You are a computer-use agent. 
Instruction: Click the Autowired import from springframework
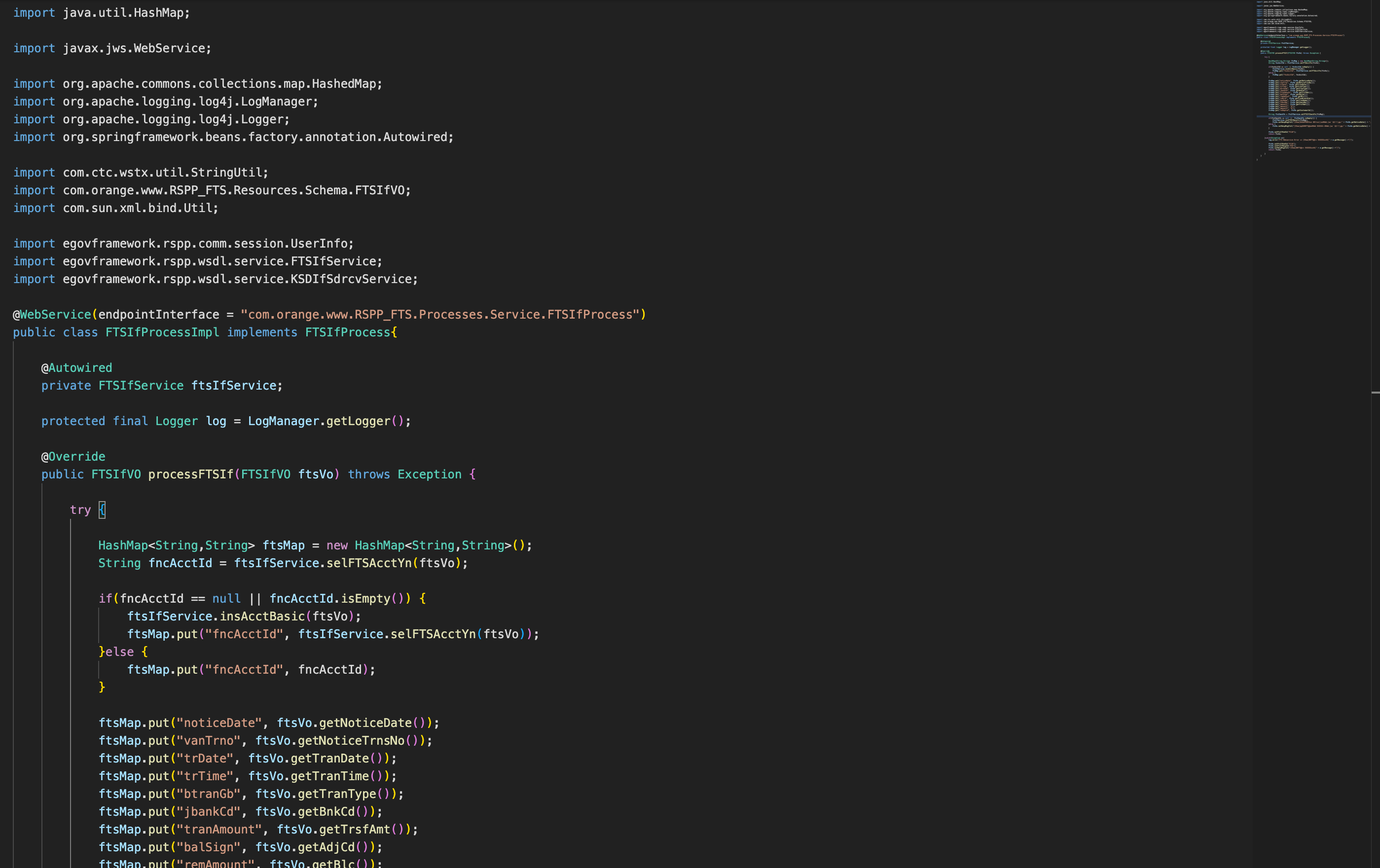pos(233,137)
